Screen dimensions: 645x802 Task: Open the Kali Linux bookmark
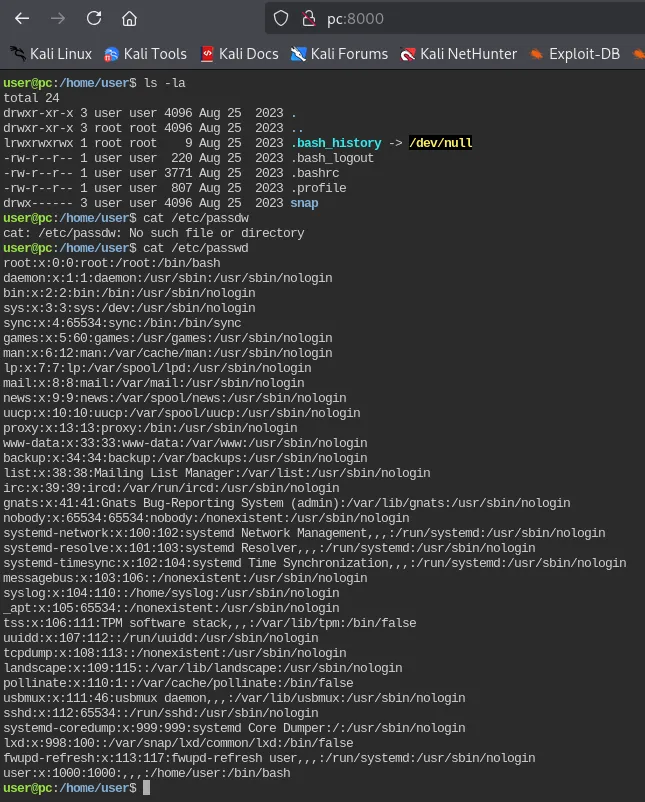click(51, 54)
